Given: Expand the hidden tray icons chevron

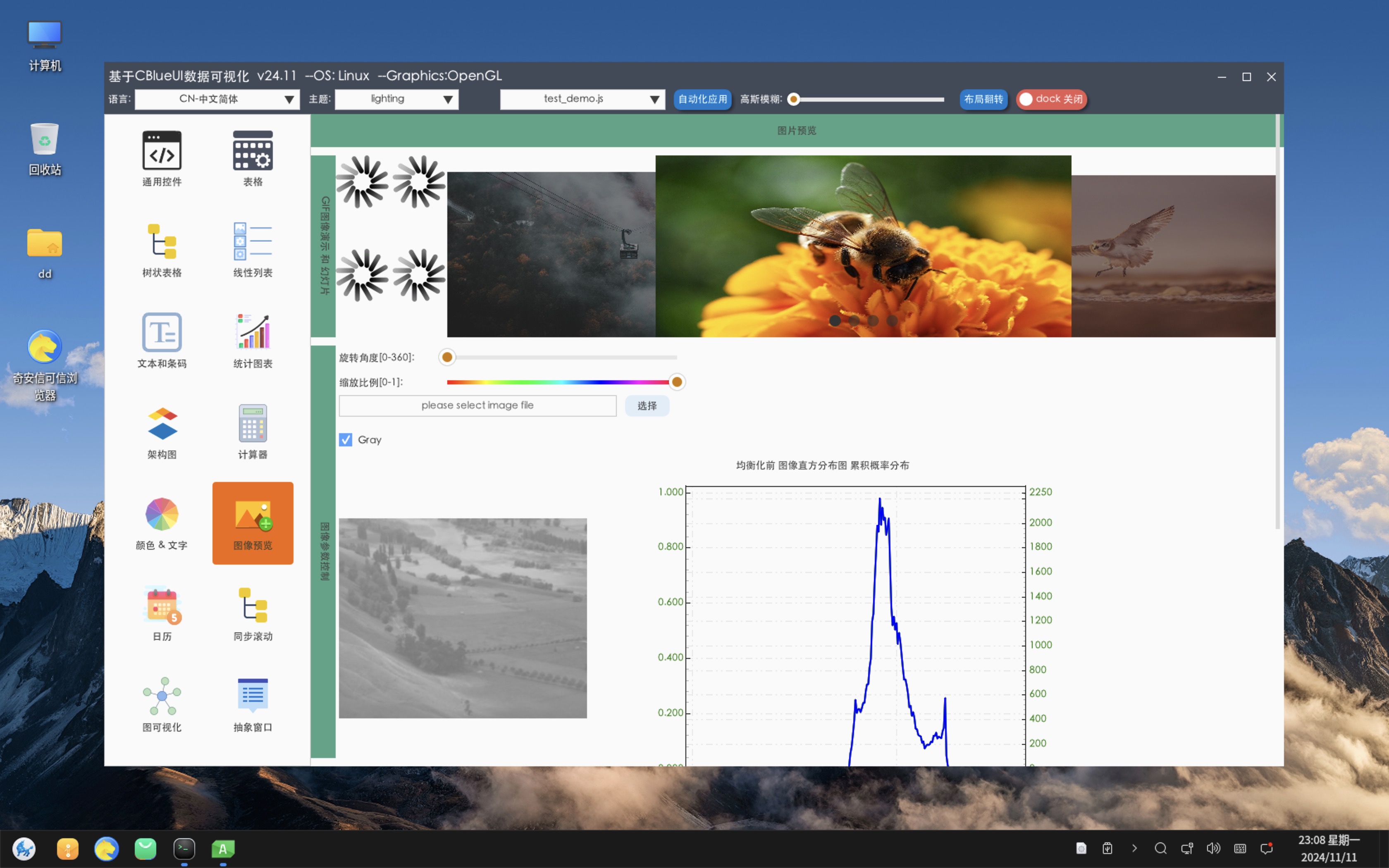Looking at the screenshot, I should (x=1134, y=848).
